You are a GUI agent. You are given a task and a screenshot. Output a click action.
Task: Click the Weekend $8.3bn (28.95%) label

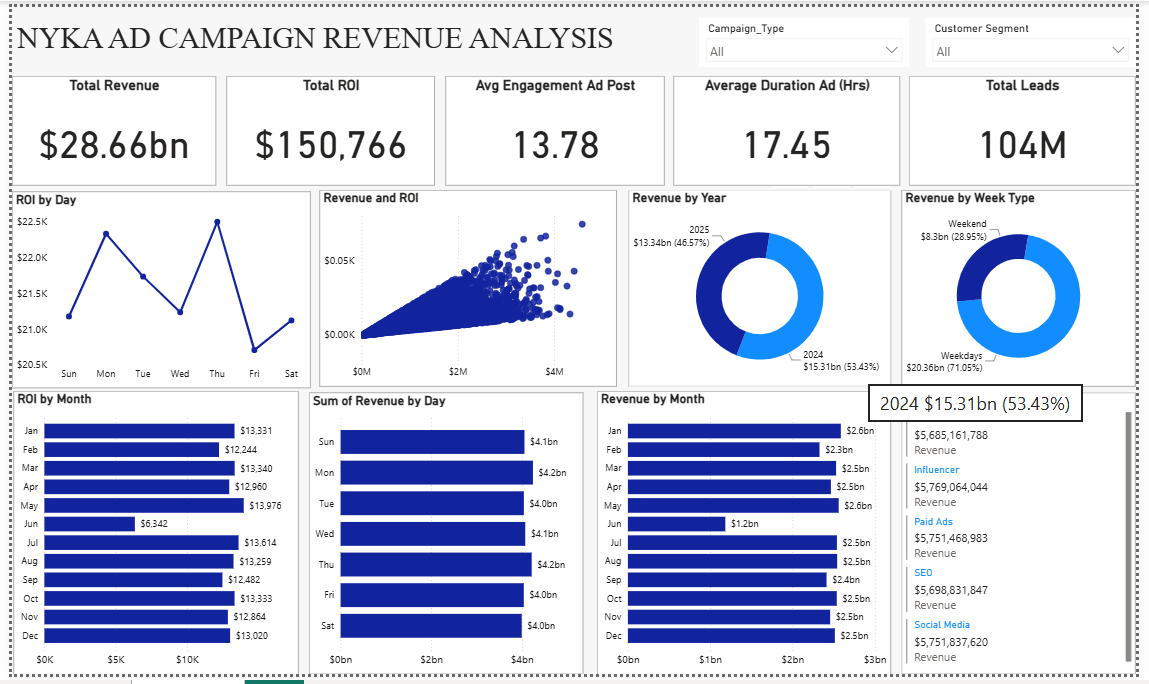point(954,230)
